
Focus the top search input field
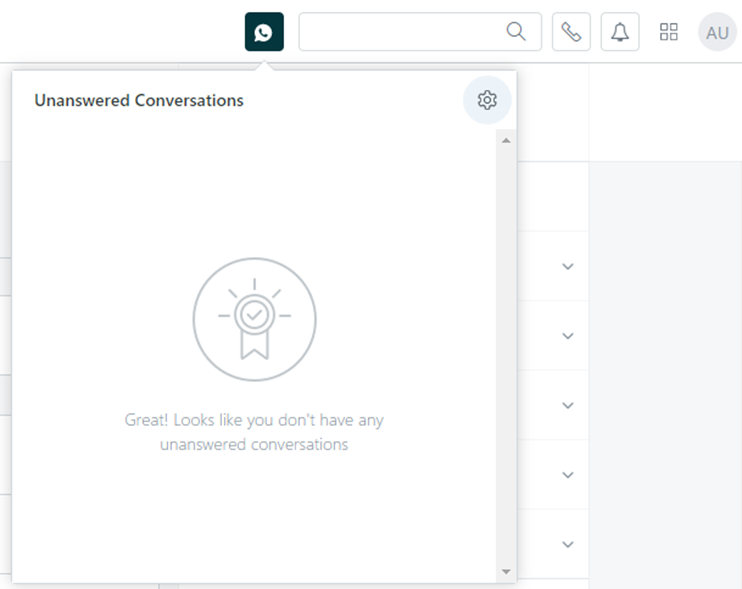pyautogui.click(x=400, y=32)
